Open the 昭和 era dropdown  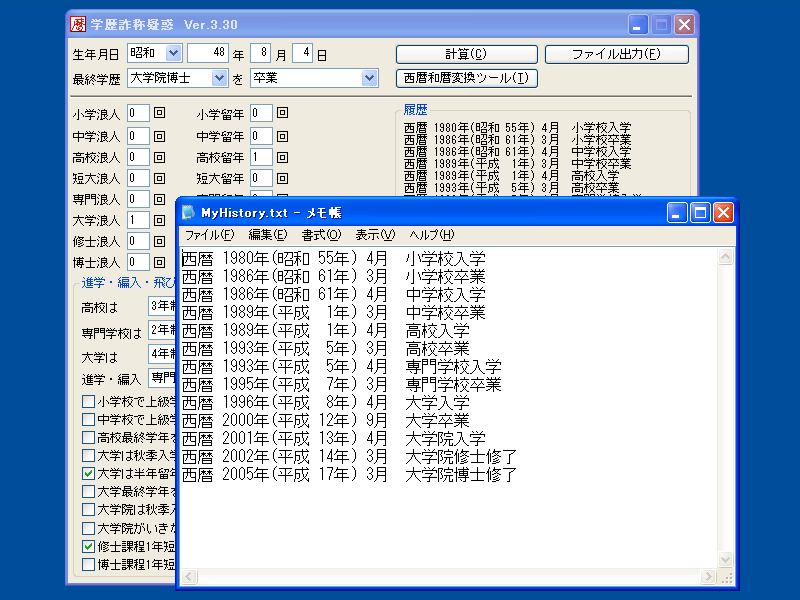click(172, 53)
